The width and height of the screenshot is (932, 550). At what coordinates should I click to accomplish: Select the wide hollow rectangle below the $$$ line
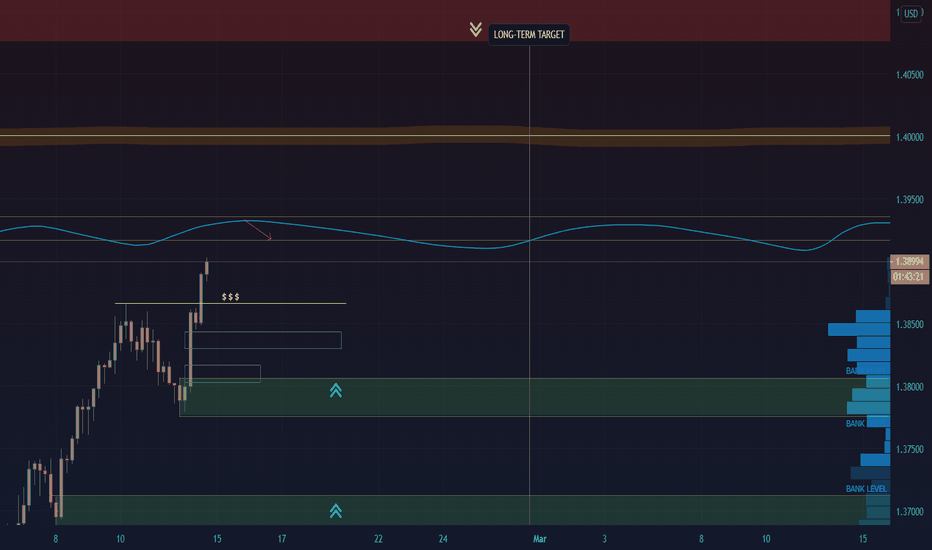pos(263,340)
